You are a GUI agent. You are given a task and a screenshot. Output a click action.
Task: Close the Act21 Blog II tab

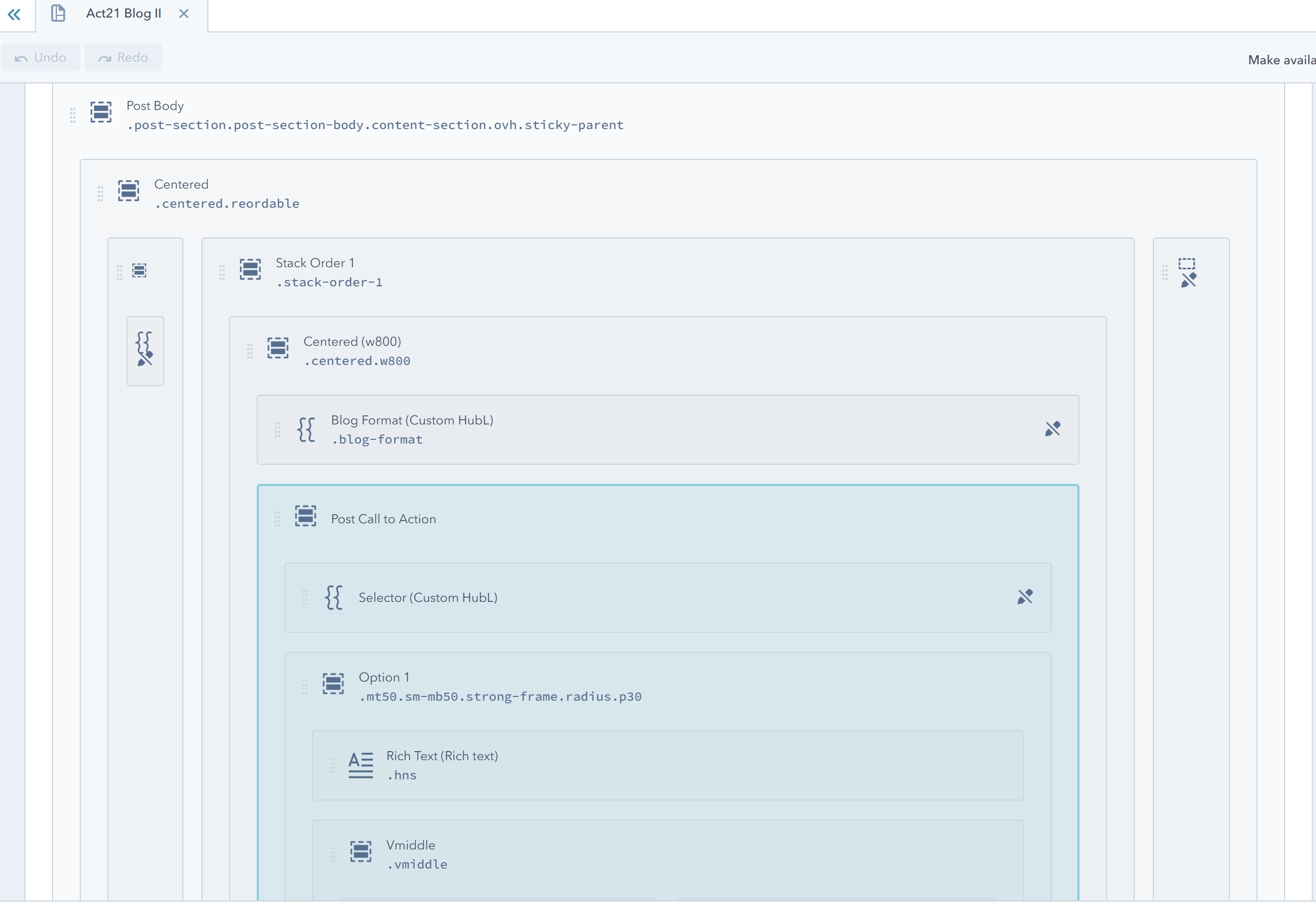184,14
